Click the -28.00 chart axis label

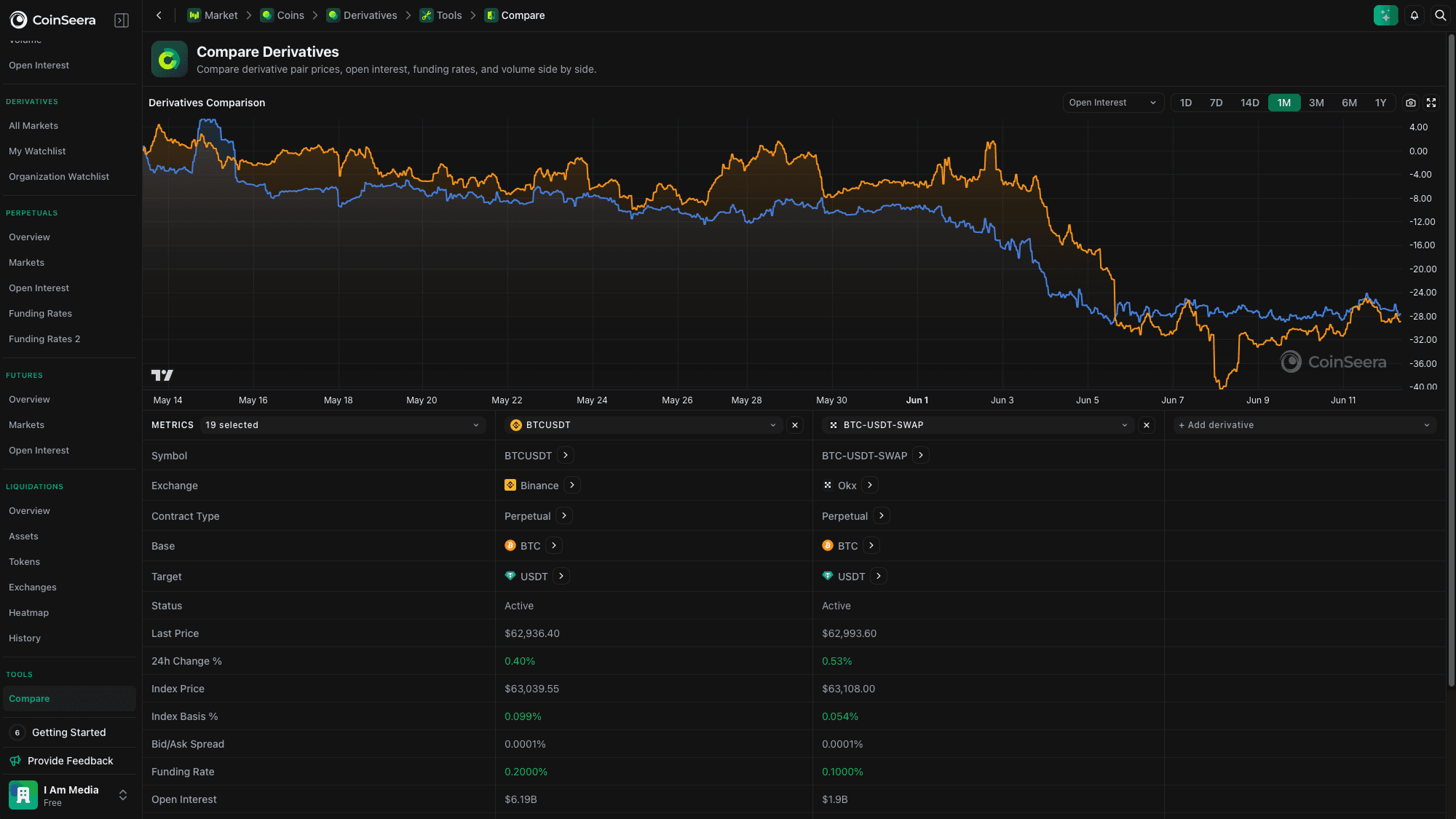(x=1423, y=317)
